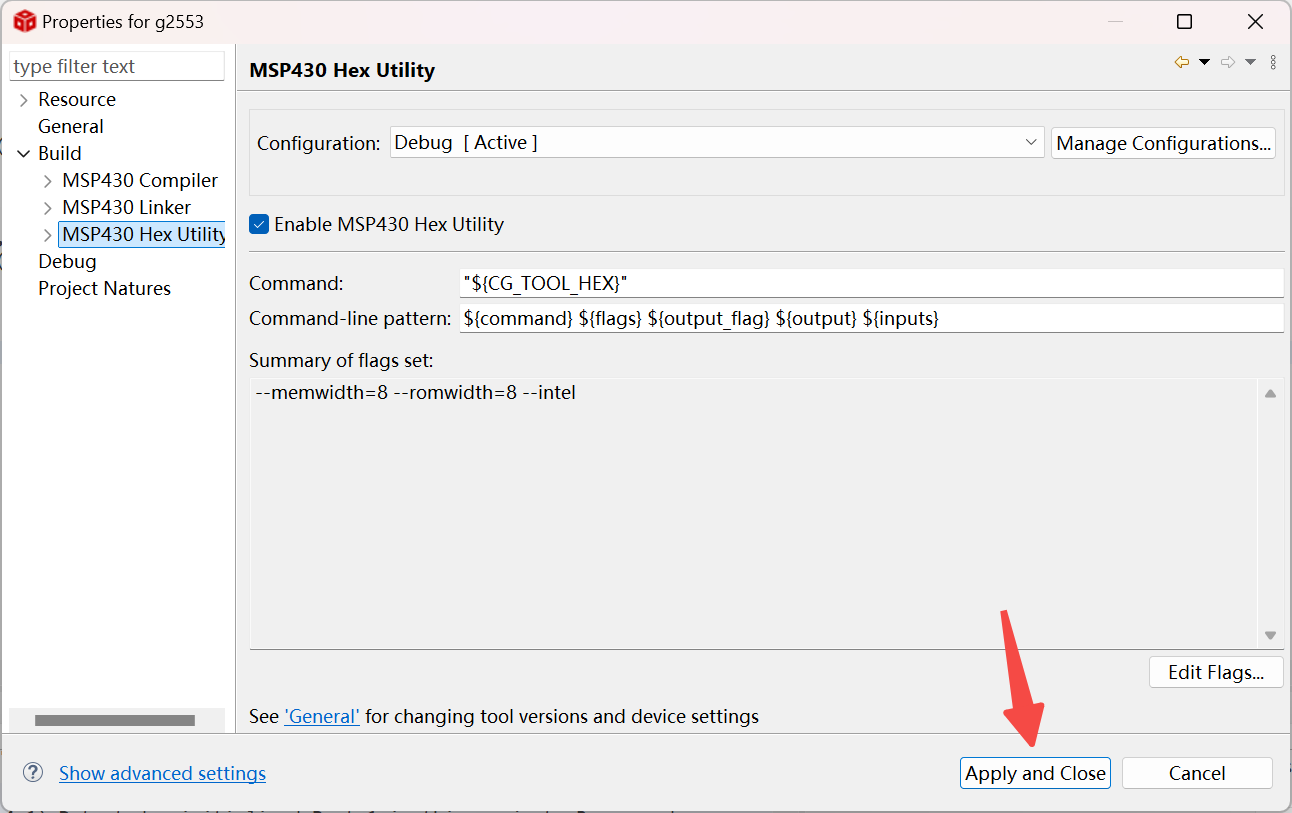The width and height of the screenshot is (1292, 813).
Task: Click Manage Configurations button
Action: [x=1163, y=143]
